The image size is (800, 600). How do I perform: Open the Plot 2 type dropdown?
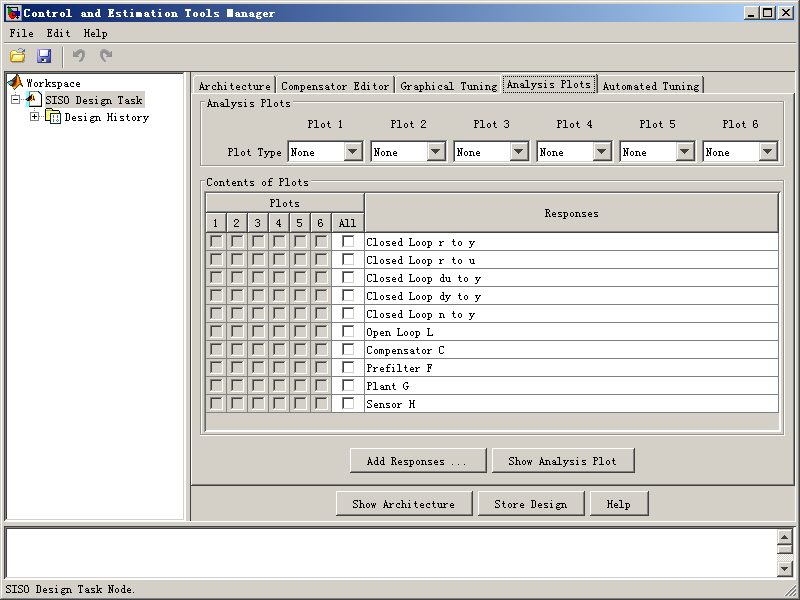[x=436, y=152]
